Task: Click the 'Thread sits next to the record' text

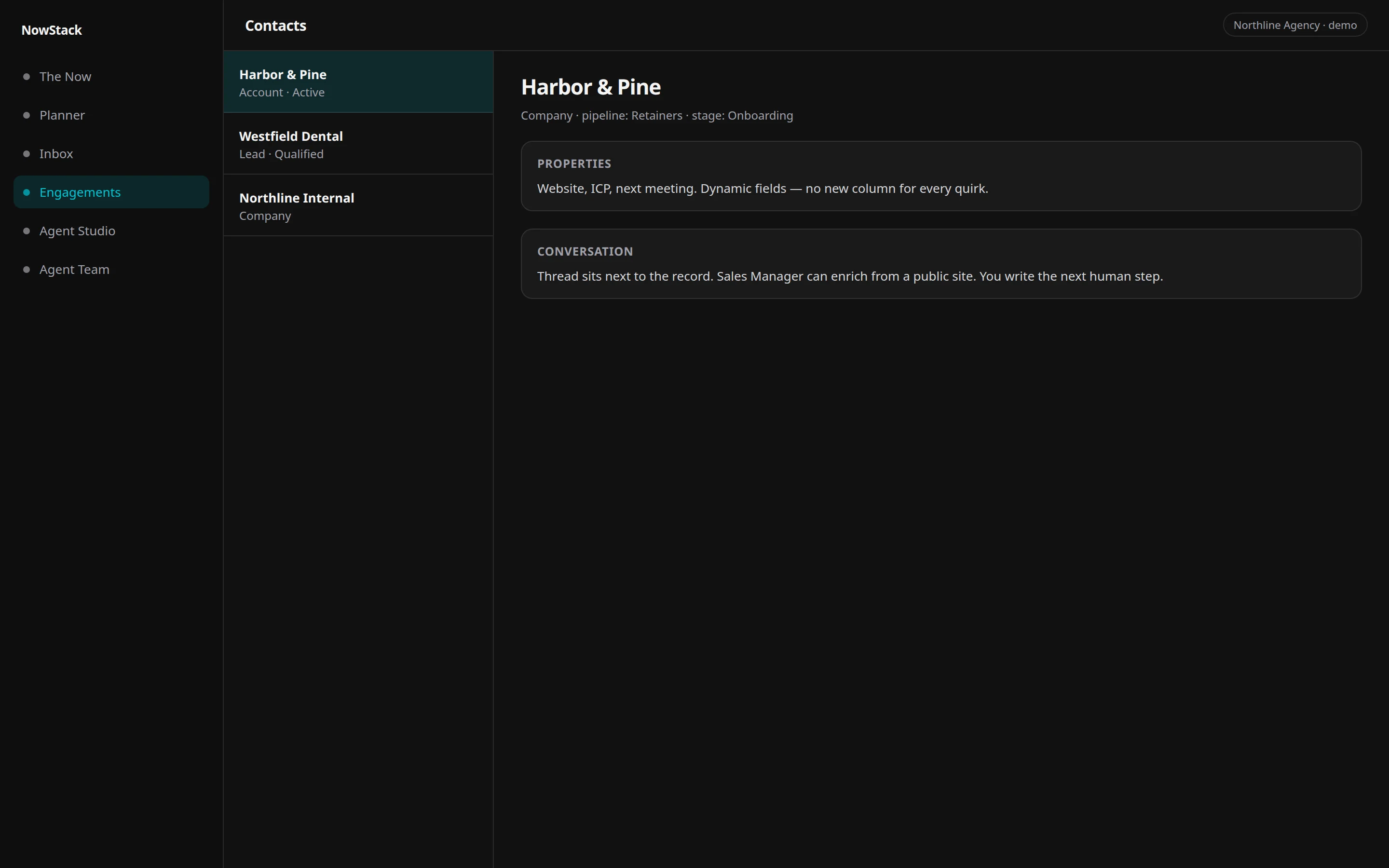Action: (x=849, y=276)
